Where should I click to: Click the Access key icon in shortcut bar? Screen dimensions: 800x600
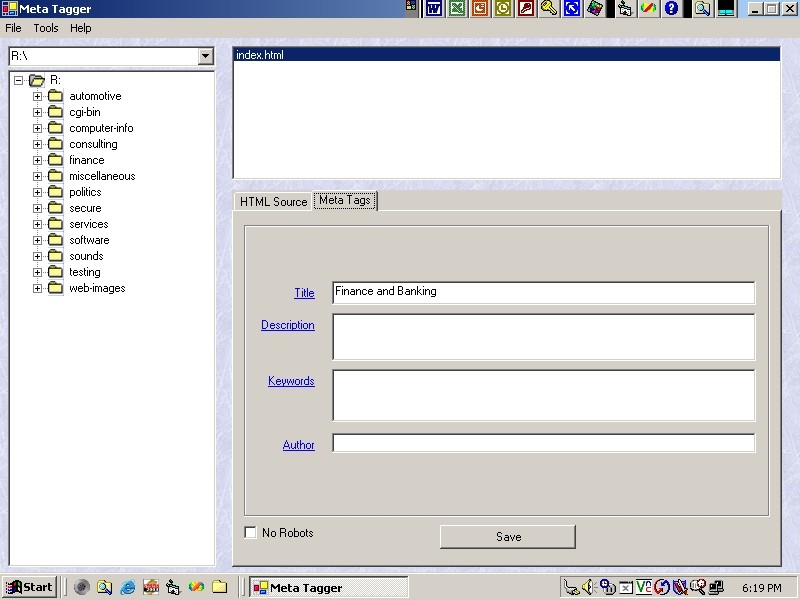(549, 8)
